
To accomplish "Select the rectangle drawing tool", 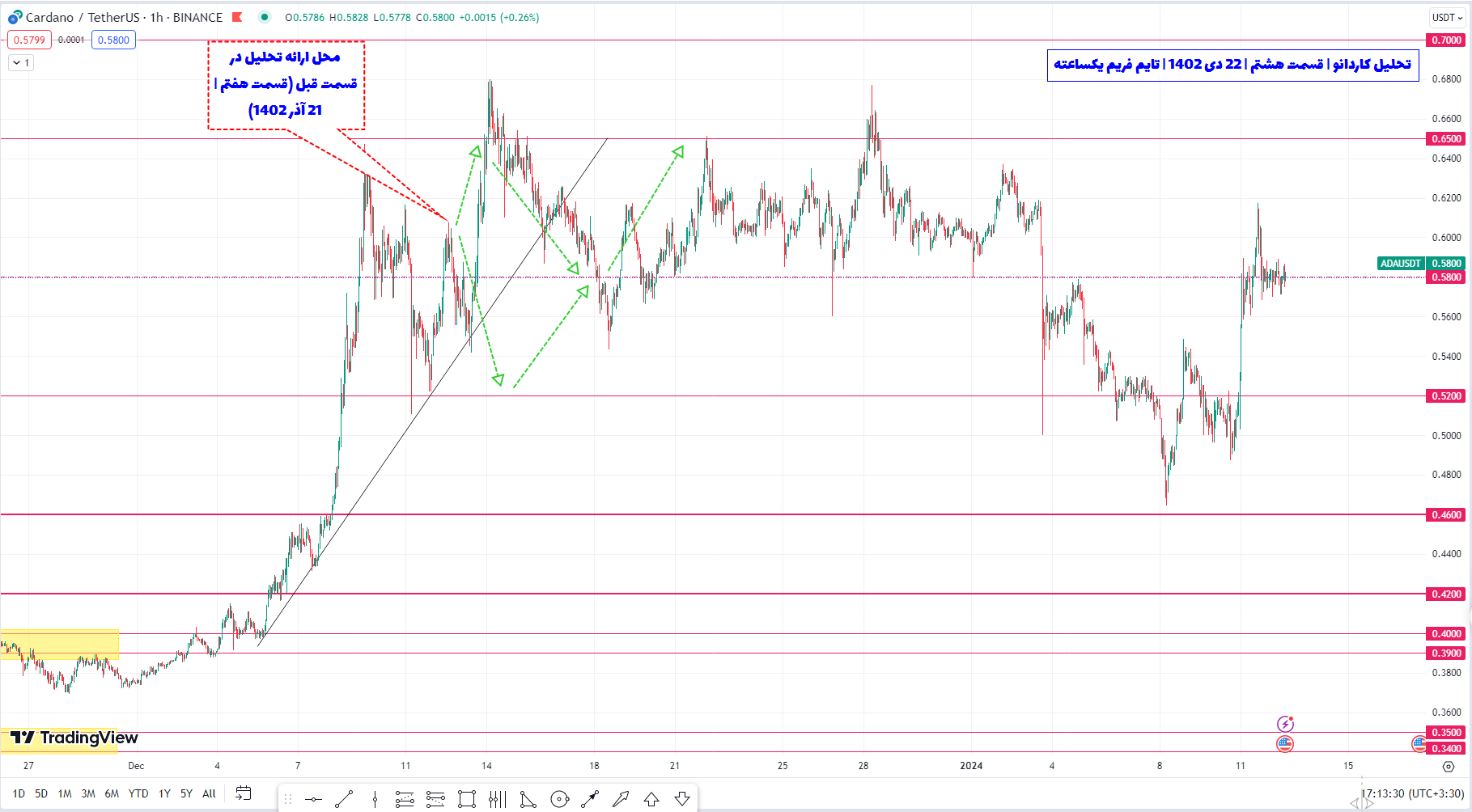I will (x=467, y=800).
